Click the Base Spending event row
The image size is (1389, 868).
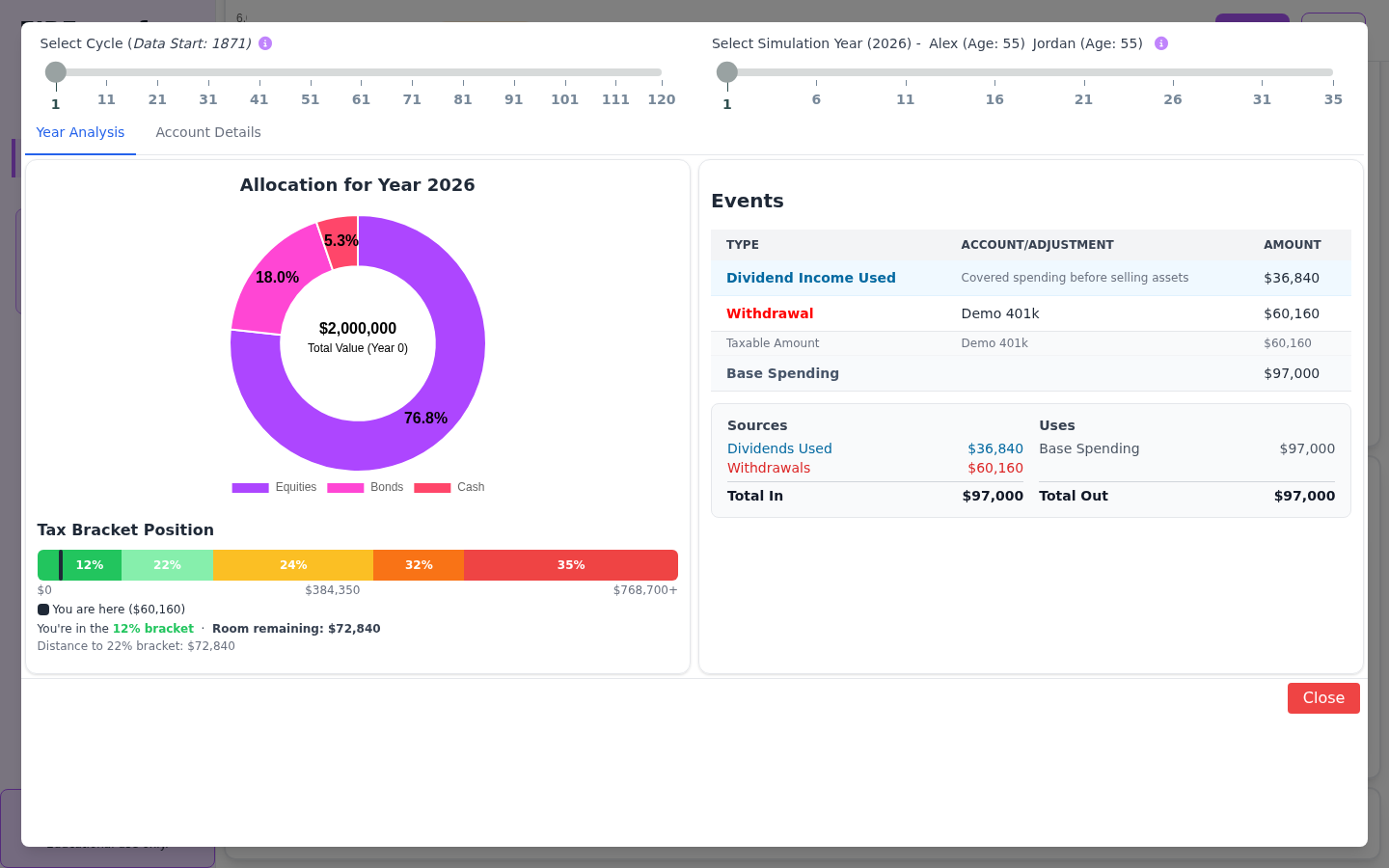tap(1031, 373)
